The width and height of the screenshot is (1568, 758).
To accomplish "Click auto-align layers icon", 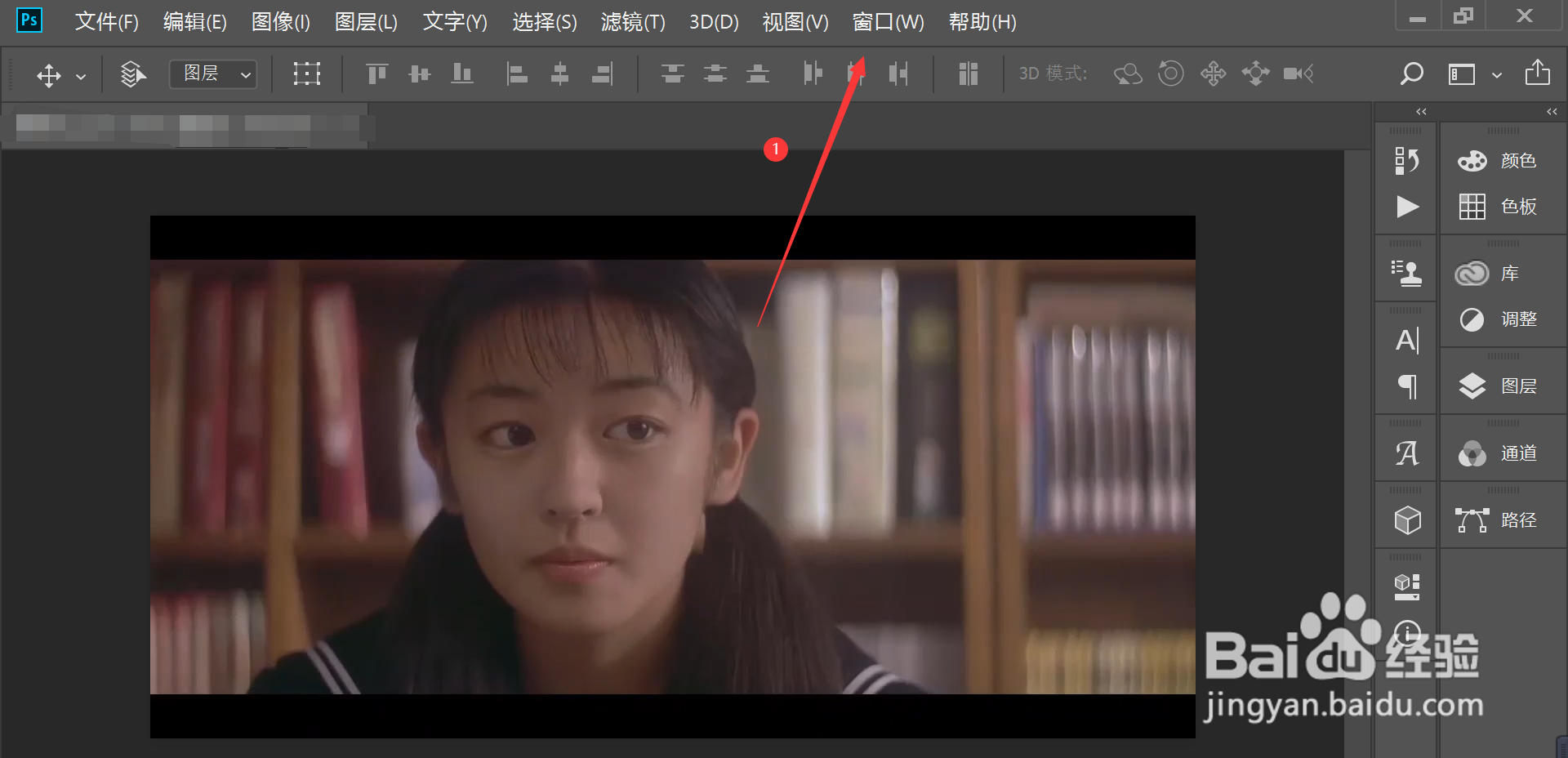I will tap(969, 74).
